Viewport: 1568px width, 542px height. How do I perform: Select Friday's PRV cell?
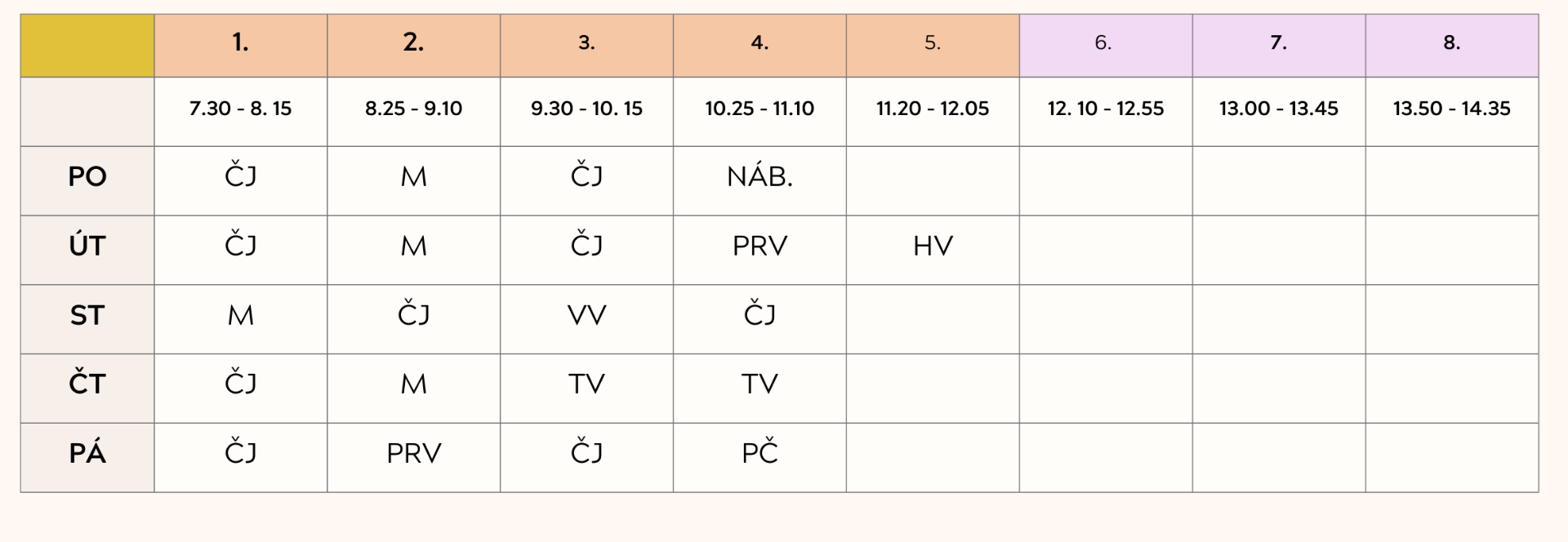[x=414, y=457]
